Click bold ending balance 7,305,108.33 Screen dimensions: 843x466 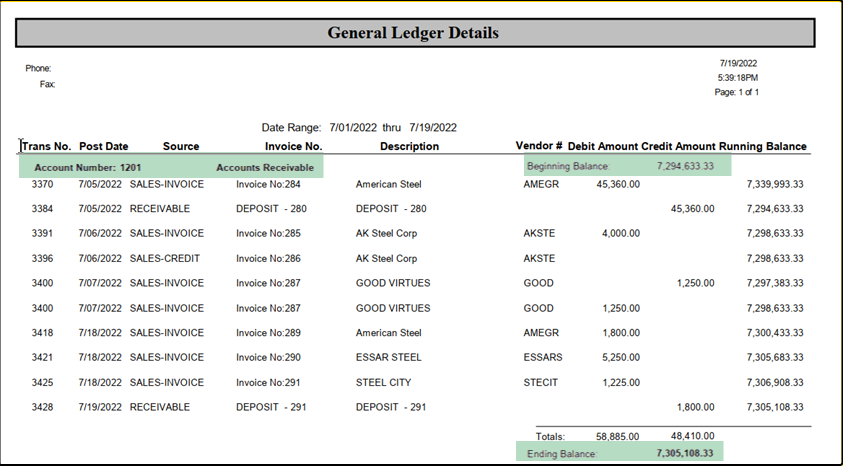click(685, 453)
